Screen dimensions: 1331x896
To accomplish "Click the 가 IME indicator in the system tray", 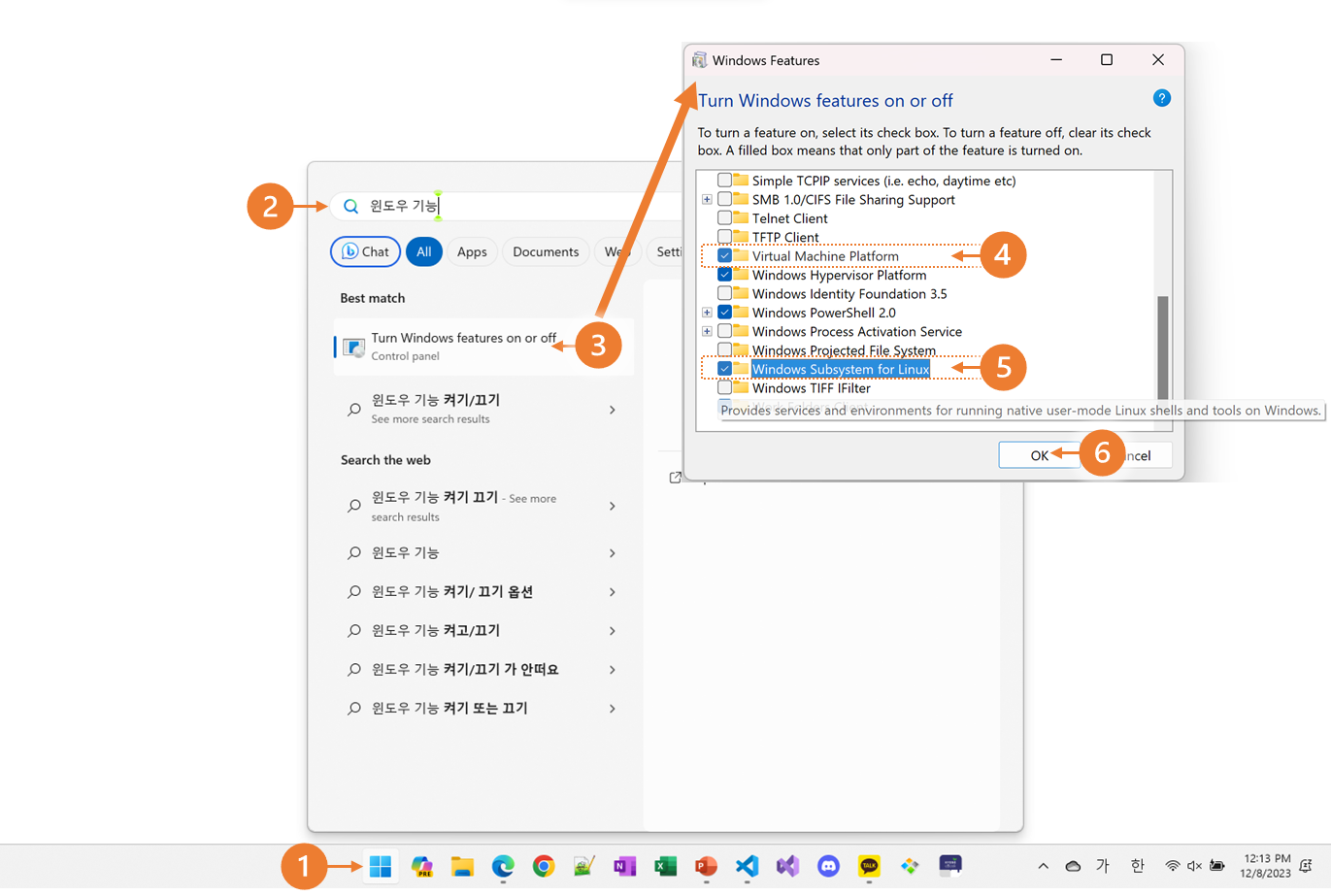I will tap(1103, 866).
